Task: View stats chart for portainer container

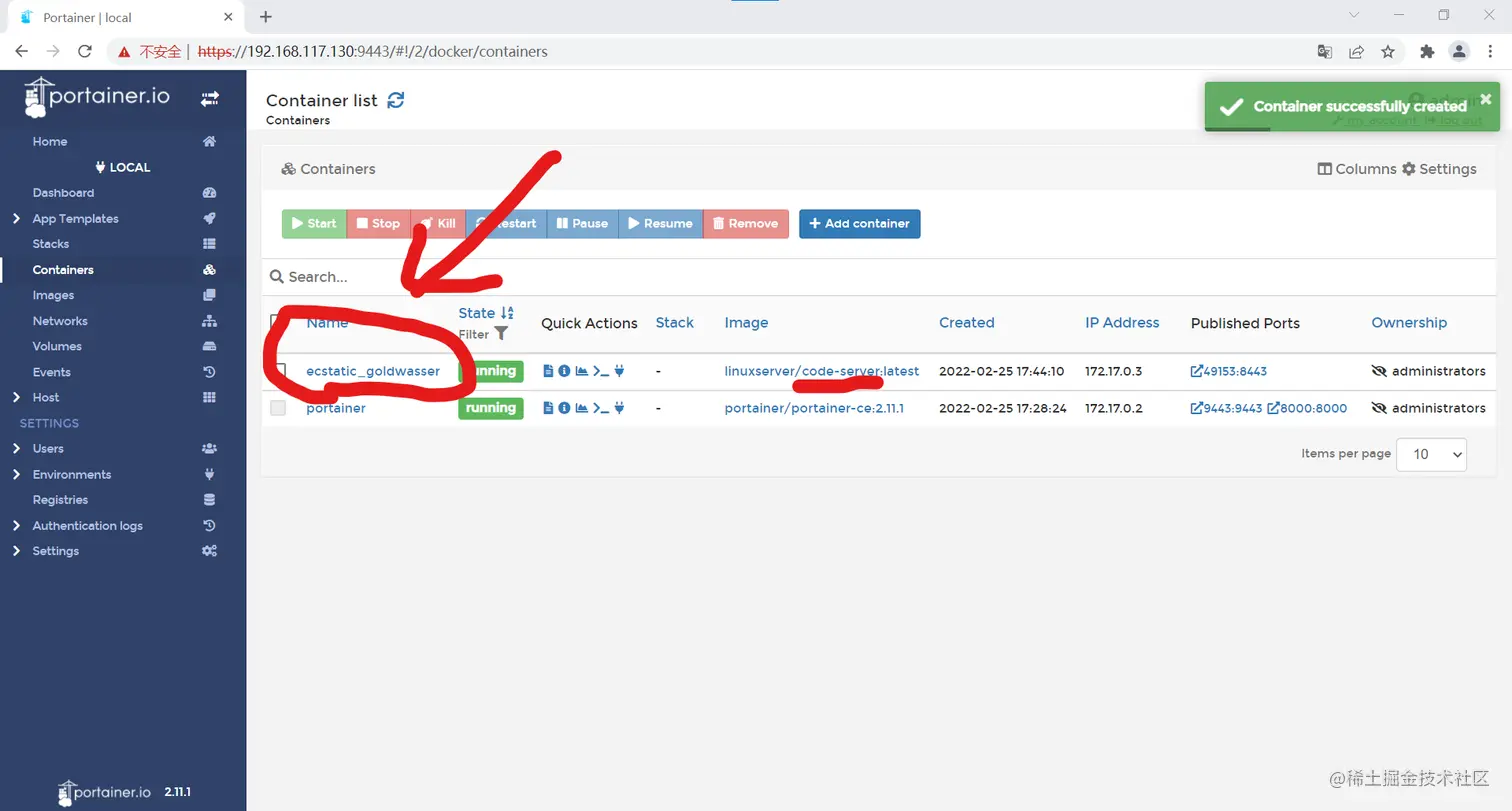Action: coord(581,408)
